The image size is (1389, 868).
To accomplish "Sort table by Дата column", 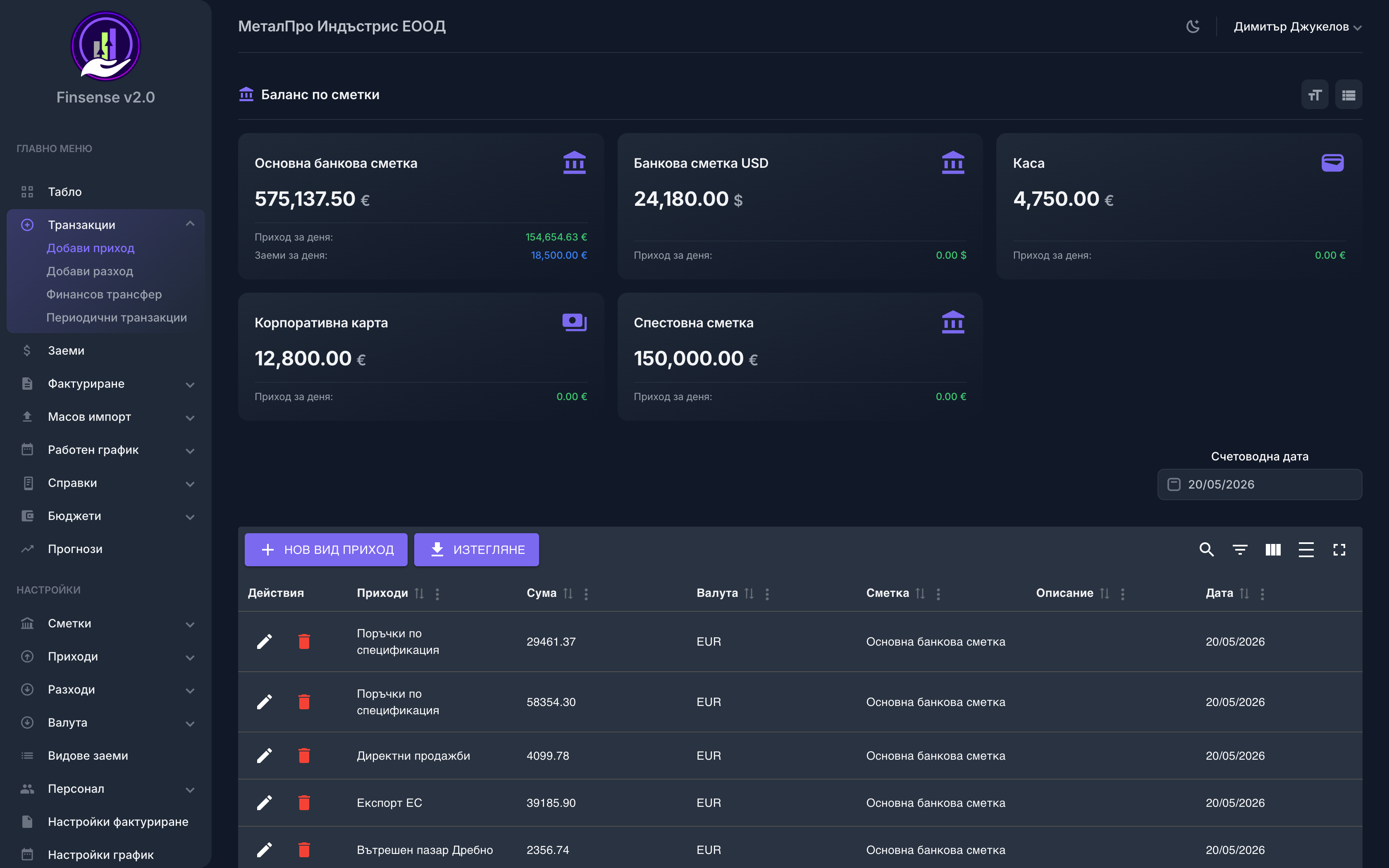I will 1244,594.
